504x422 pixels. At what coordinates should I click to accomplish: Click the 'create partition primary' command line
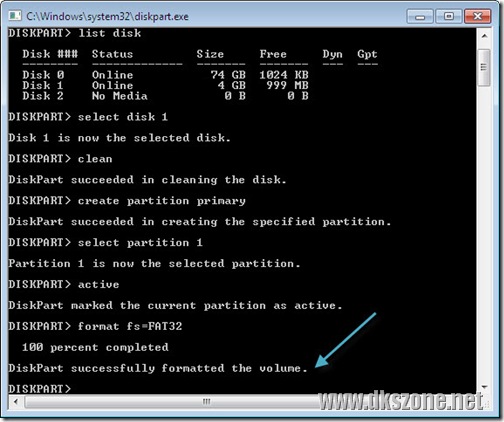point(127,201)
